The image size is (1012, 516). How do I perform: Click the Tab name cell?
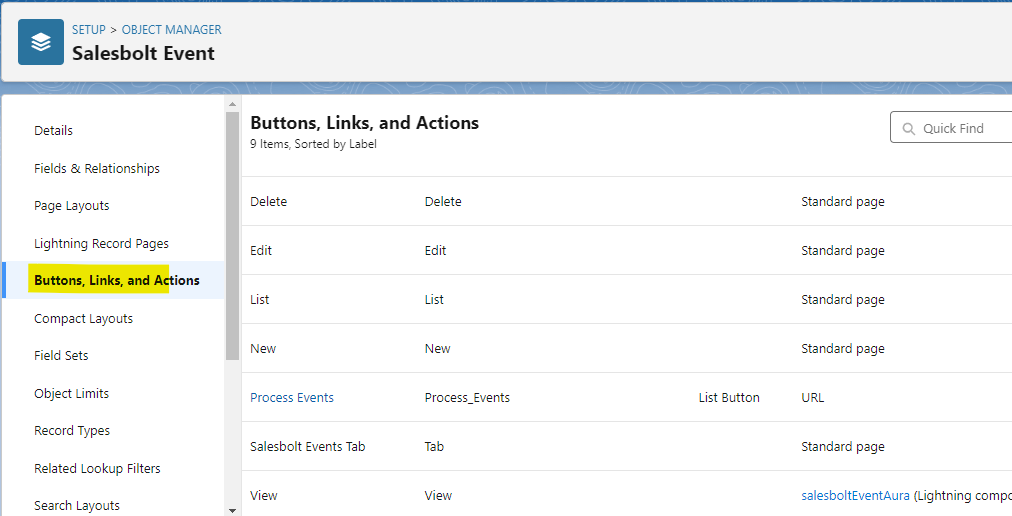pyautogui.click(x=434, y=447)
